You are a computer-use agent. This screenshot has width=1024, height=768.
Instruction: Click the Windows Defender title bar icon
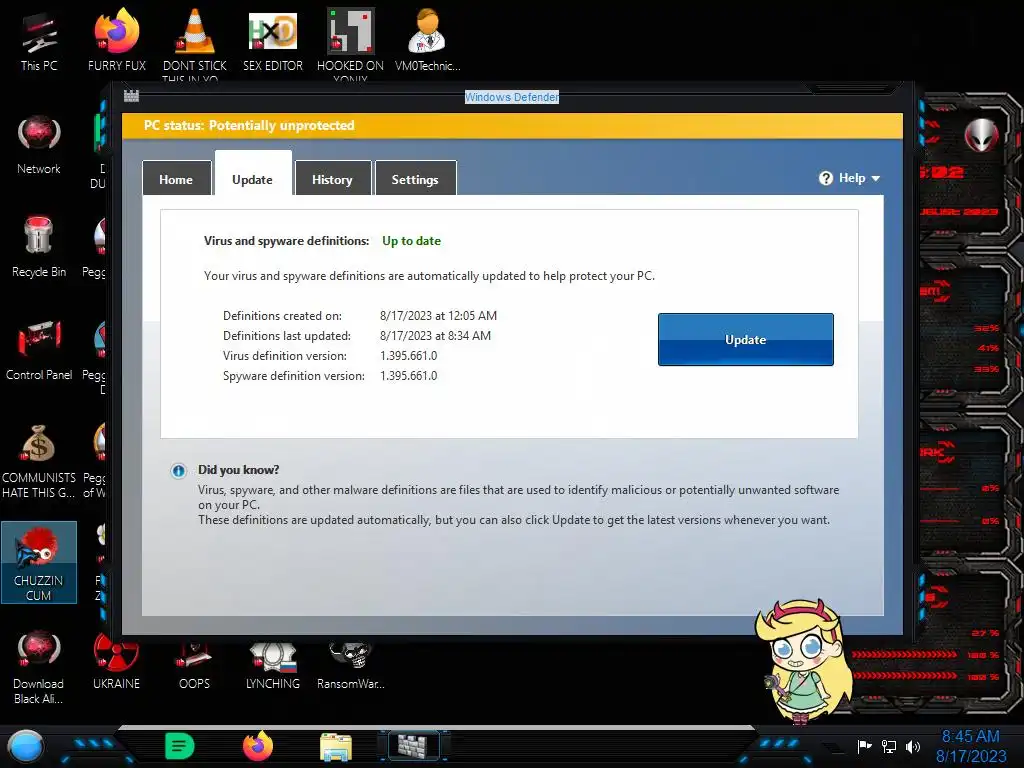coord(131,96)
